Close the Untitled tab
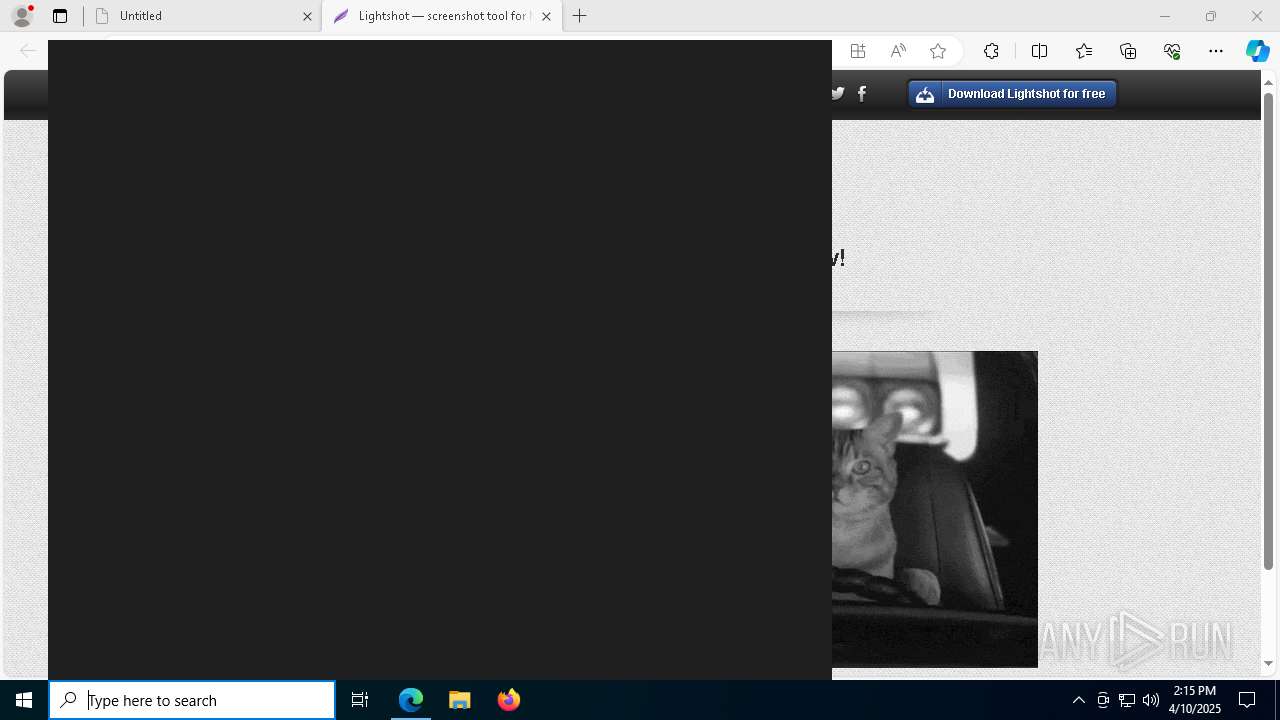 307,16
